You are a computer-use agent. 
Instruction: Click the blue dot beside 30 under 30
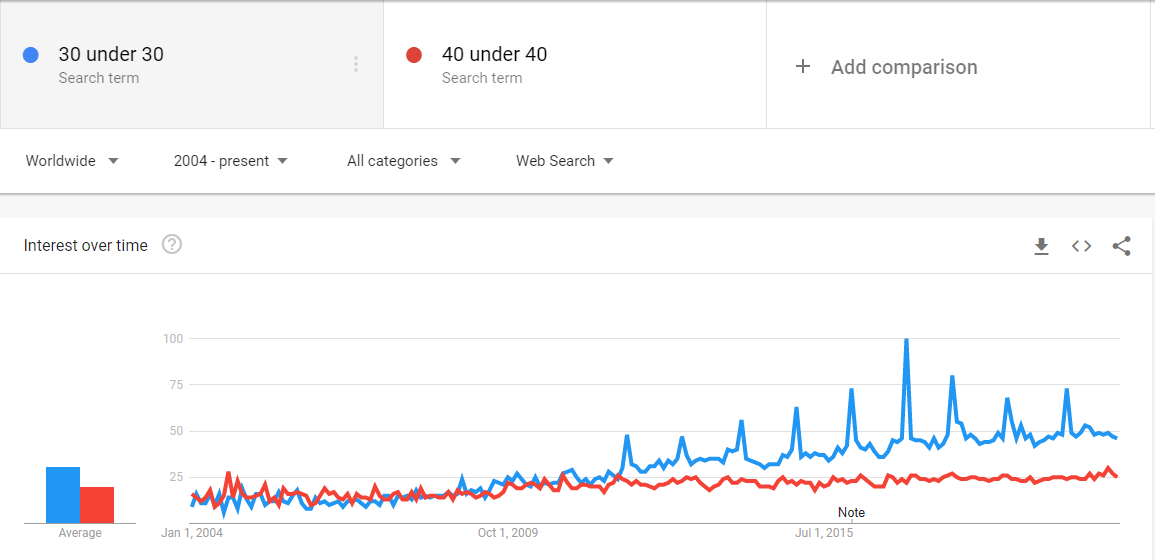click(30, 55)
